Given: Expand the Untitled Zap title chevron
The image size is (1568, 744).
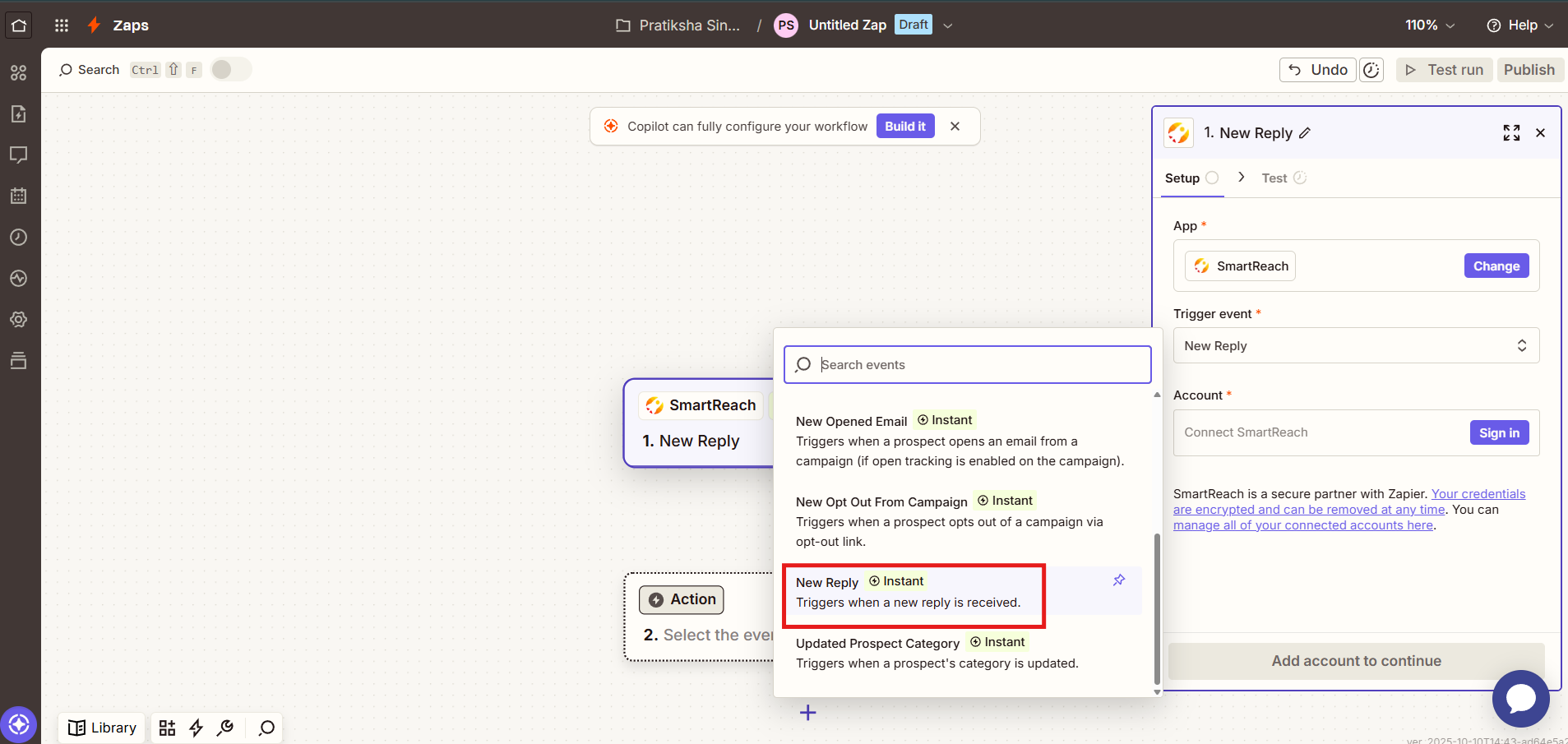Looking at the screenshot, I should (x=948, y=25).
